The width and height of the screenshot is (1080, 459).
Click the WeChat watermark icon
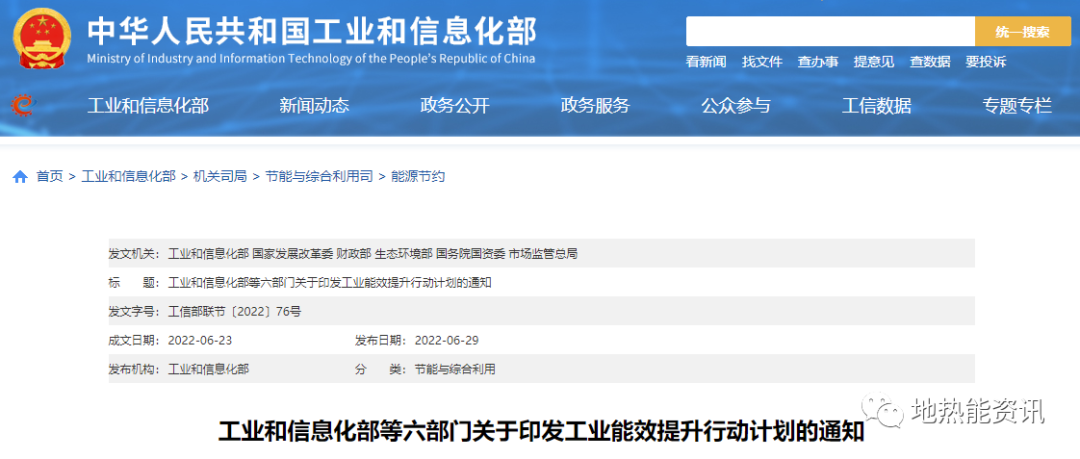[x=886, y=409]
